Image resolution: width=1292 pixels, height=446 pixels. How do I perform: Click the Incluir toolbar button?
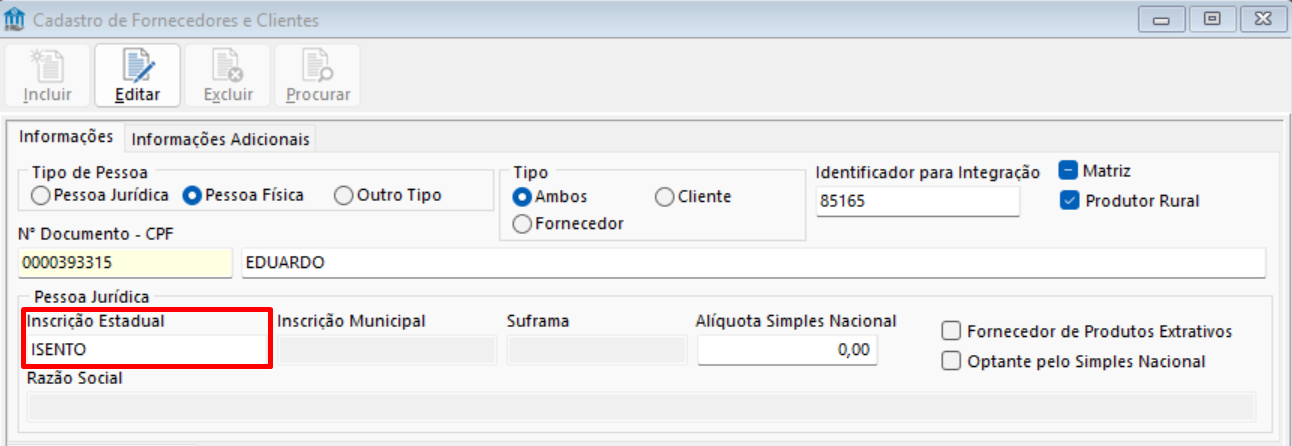(47, 76)
